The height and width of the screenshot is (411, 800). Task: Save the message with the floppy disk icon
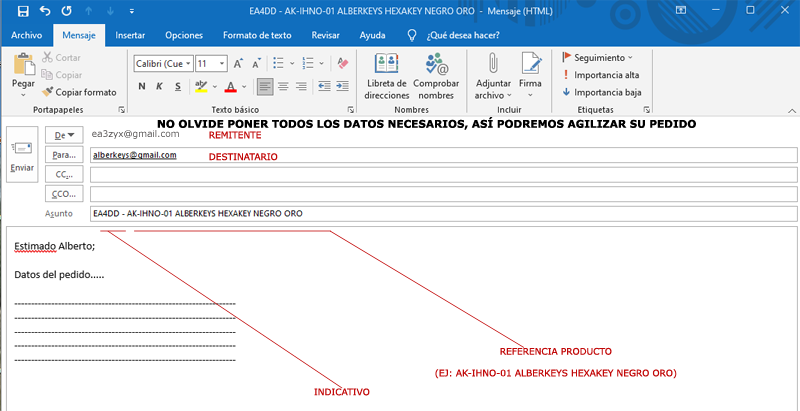tap(23, 10)
